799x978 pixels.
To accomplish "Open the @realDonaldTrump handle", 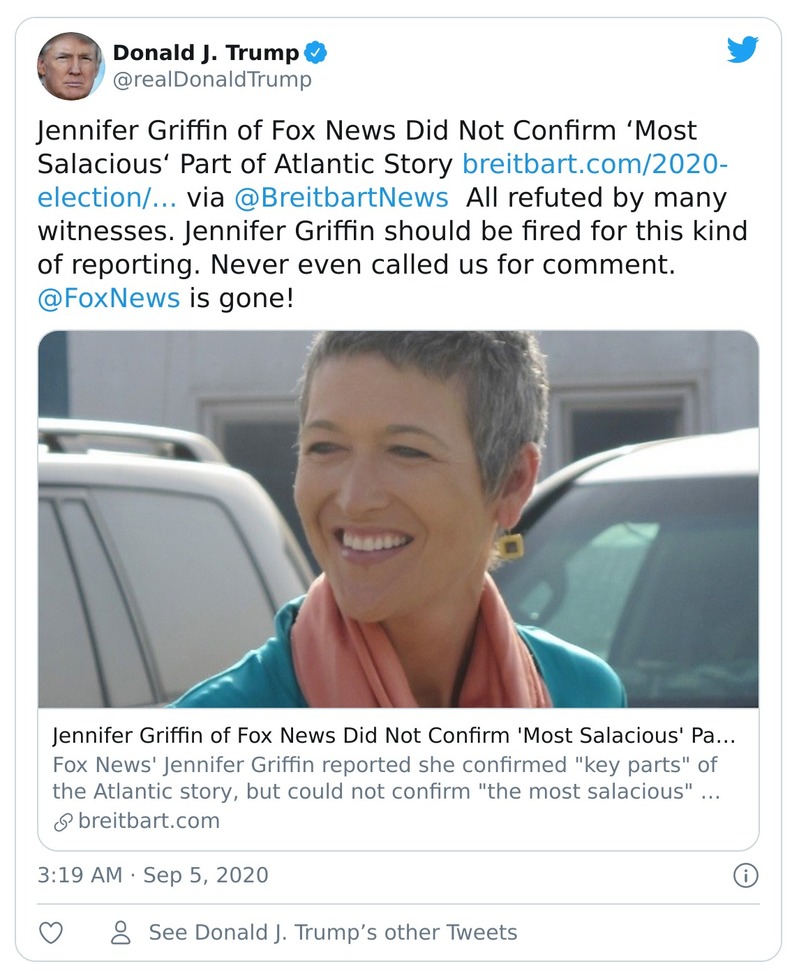I will coord(212,80).
